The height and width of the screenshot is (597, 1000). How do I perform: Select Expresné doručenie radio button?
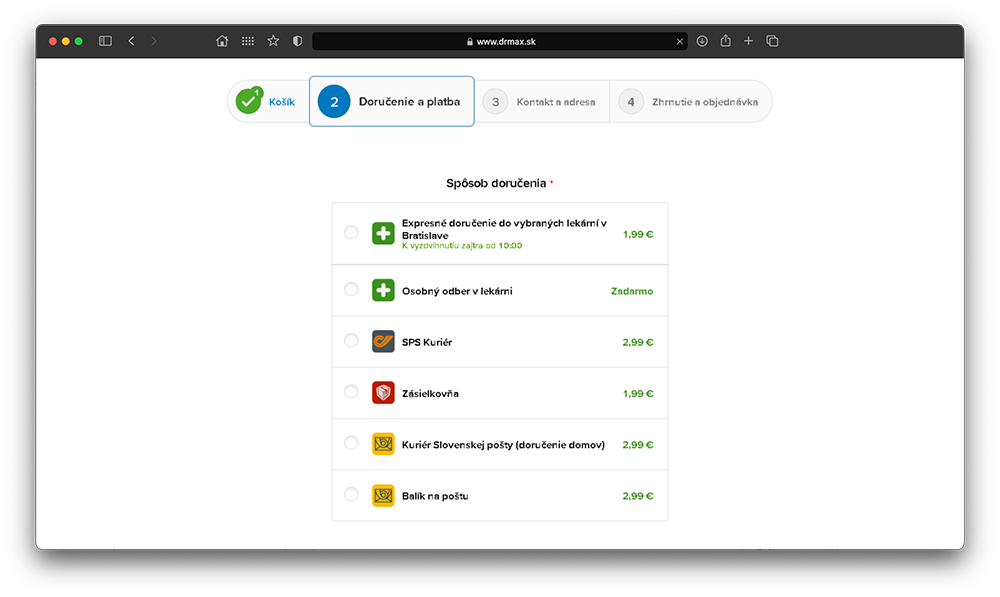pyautogui.click(x=351, y=232)
